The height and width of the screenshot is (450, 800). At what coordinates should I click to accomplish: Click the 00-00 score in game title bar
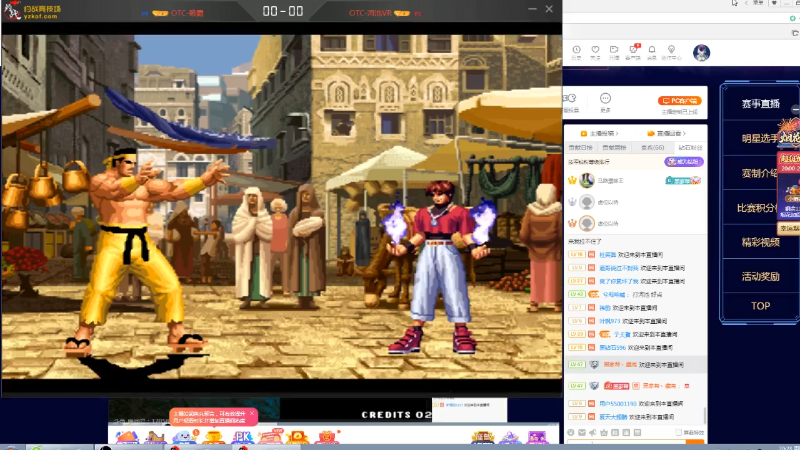click(283, 11)
